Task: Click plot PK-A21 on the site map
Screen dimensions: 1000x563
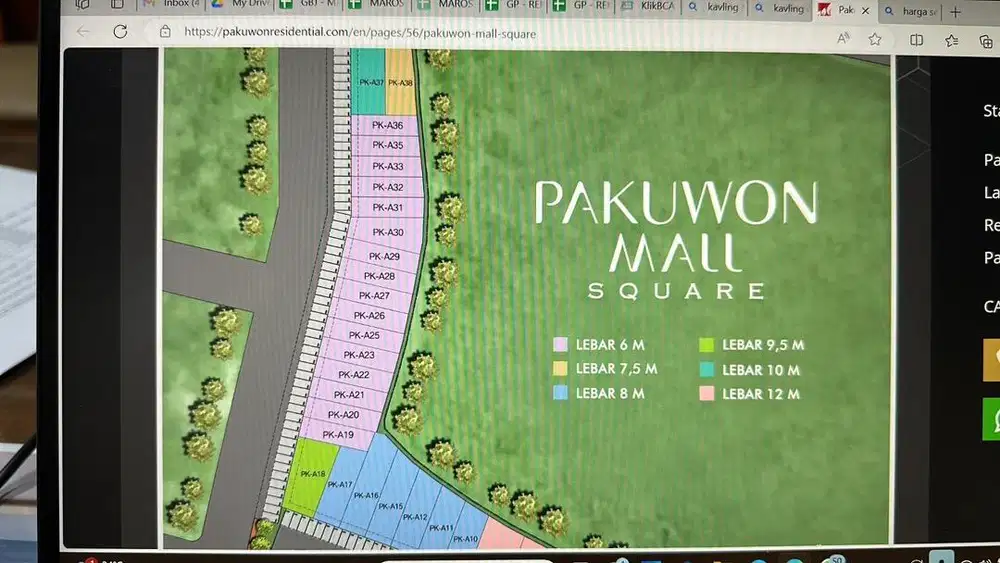Action: coord(348,395)
